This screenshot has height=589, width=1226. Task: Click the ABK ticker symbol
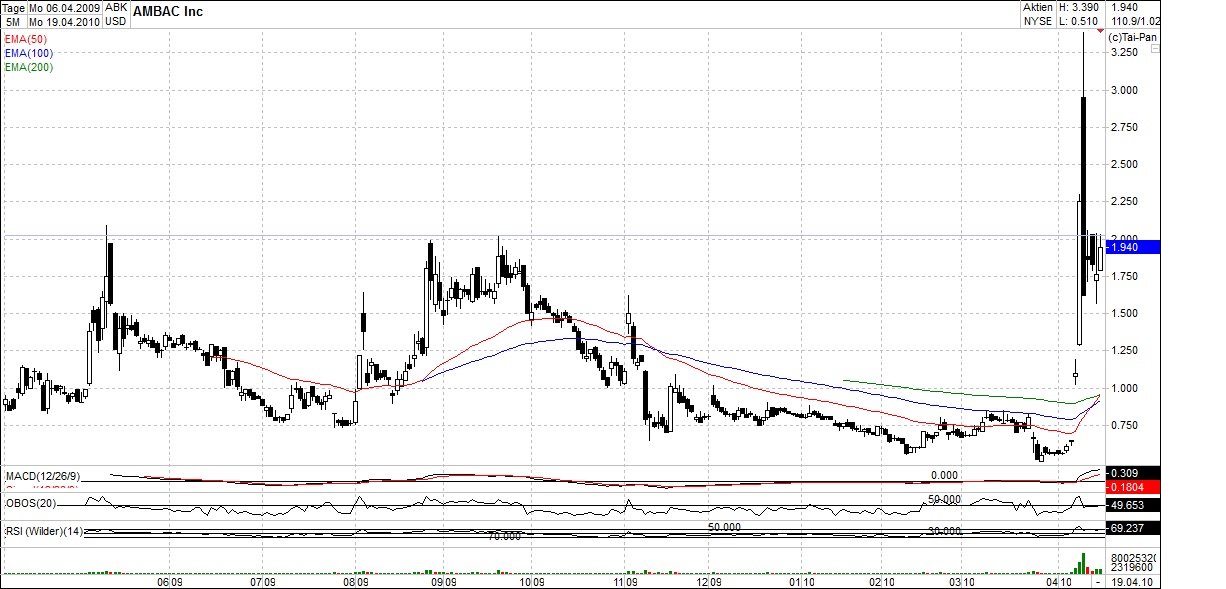(116, 7)
